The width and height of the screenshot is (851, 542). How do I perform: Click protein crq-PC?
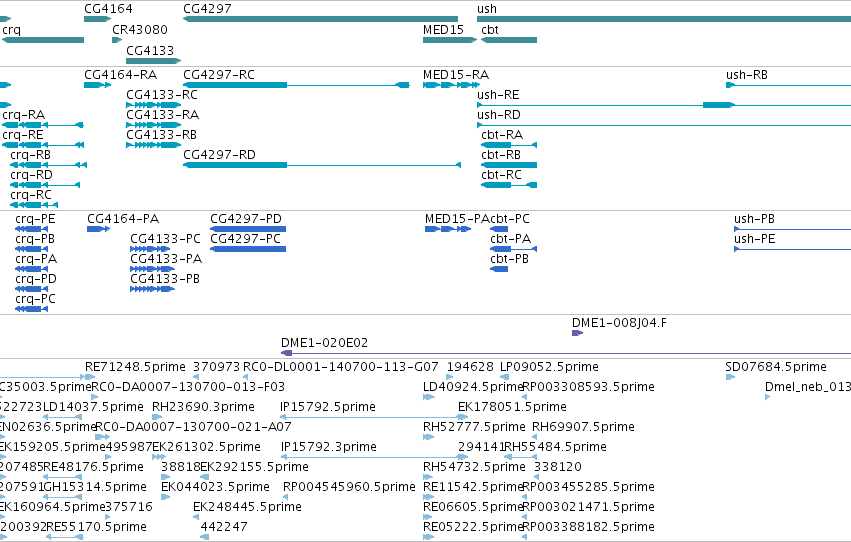pos(35,299)
